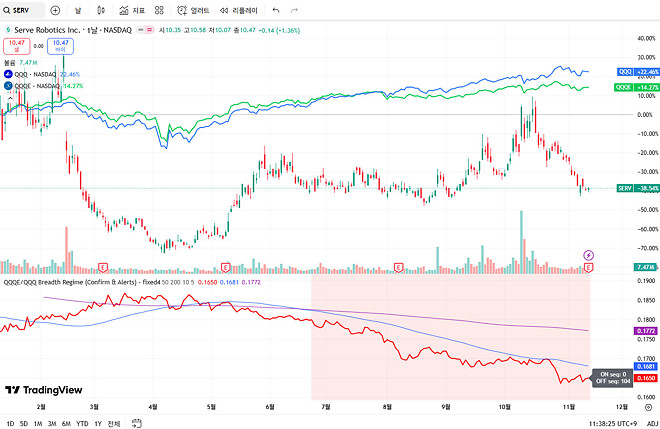The width and height of the screenshot is (660, 429).
Task: Open the indicator templates grid icon
Action: 159,11
